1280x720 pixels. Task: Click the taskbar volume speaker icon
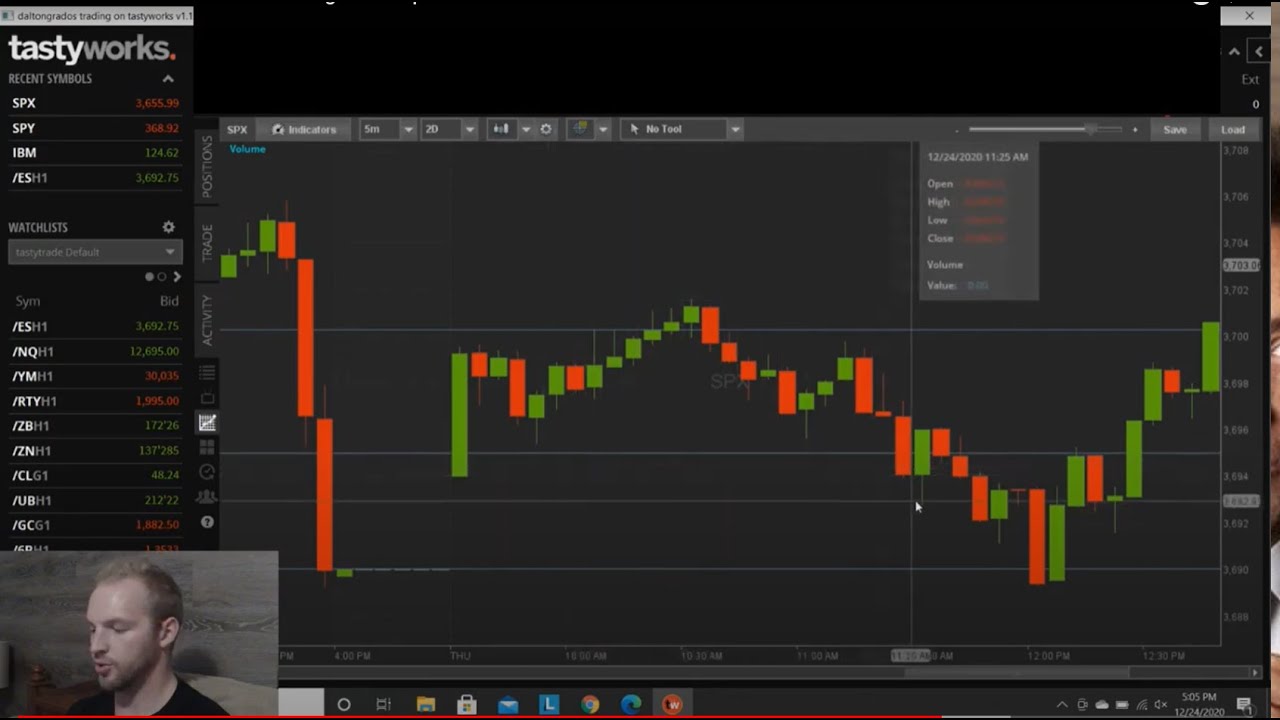[x=1161, y=704]
